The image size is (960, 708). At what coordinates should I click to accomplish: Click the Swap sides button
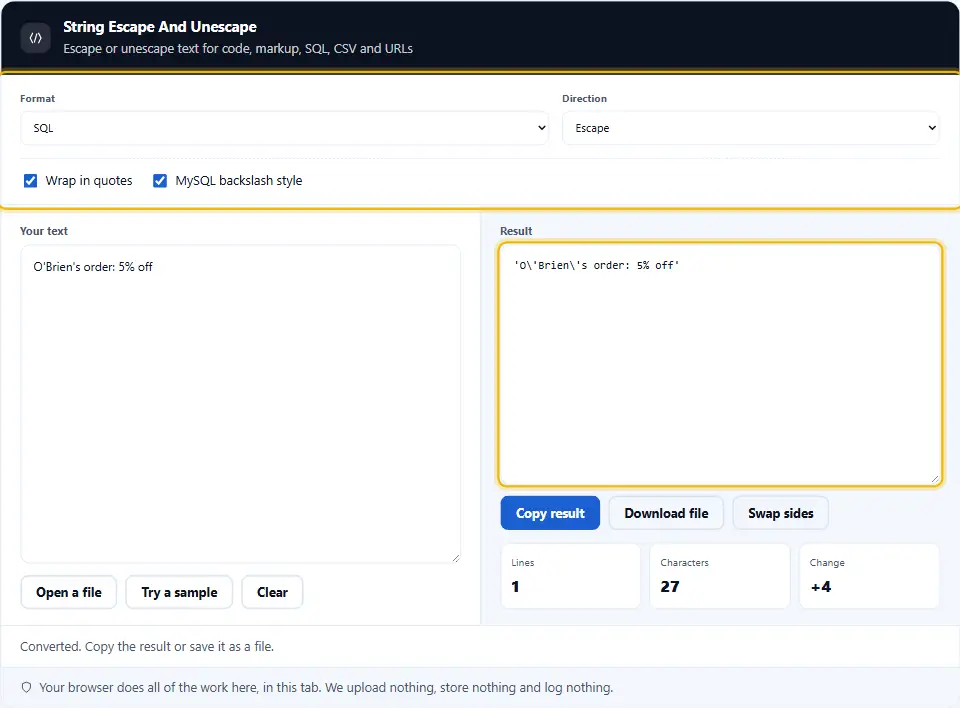coord(781,513)
